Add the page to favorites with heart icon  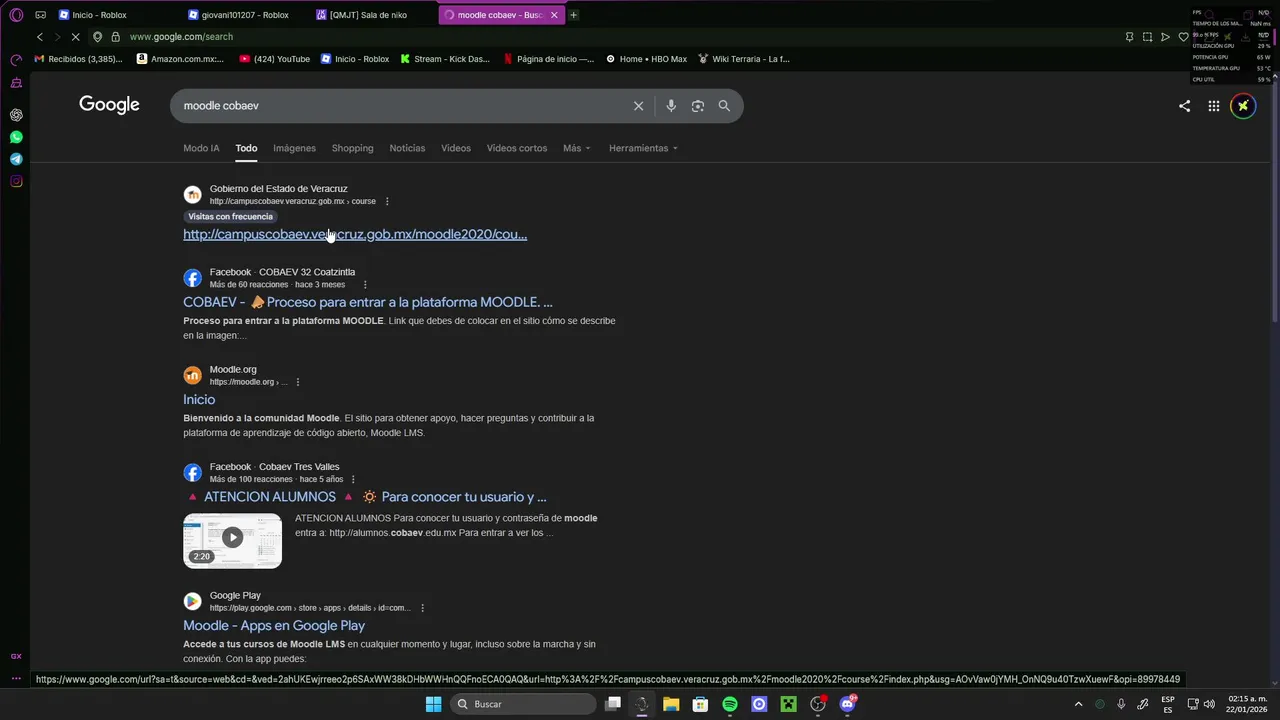tap(1183, 37)
